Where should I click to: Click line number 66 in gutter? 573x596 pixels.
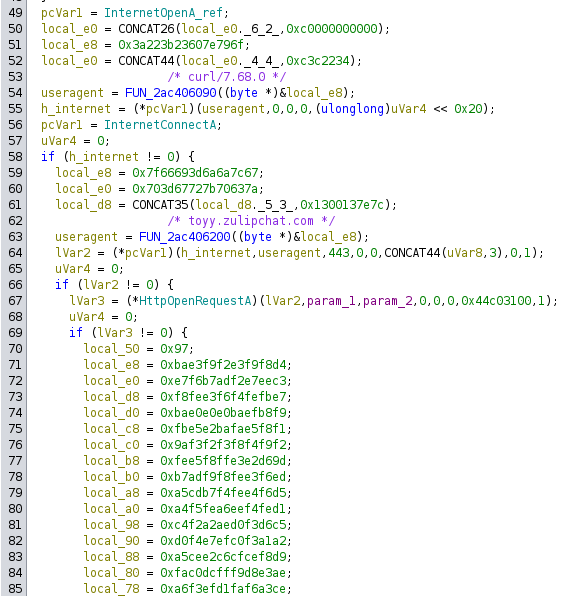click(15, 285)
